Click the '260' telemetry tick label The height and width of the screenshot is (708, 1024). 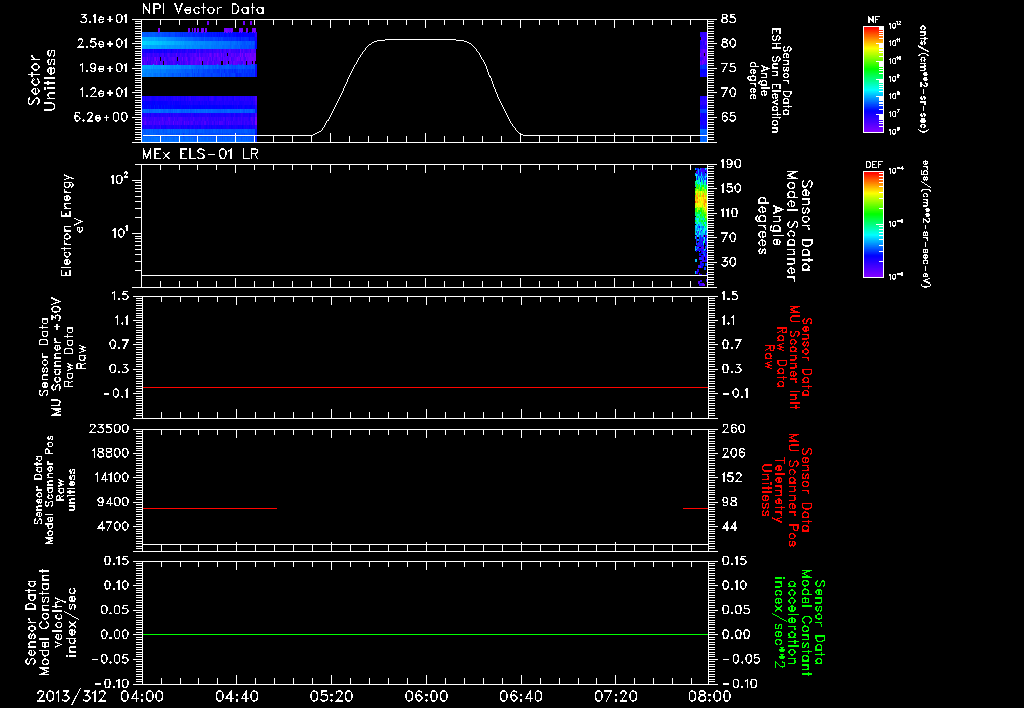(x=732, y=428)
